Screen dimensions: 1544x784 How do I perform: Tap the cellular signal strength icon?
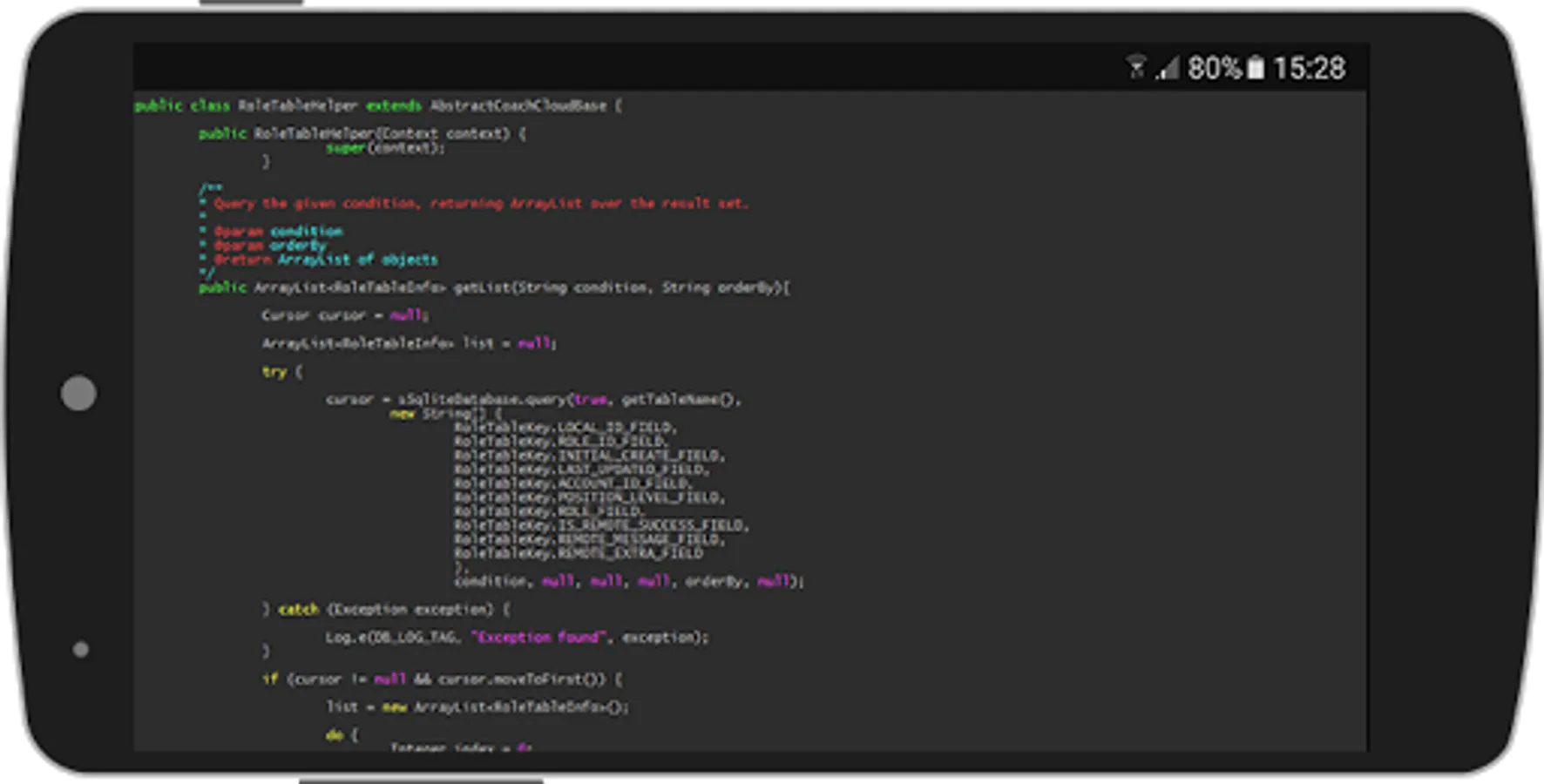point(1168,68)
